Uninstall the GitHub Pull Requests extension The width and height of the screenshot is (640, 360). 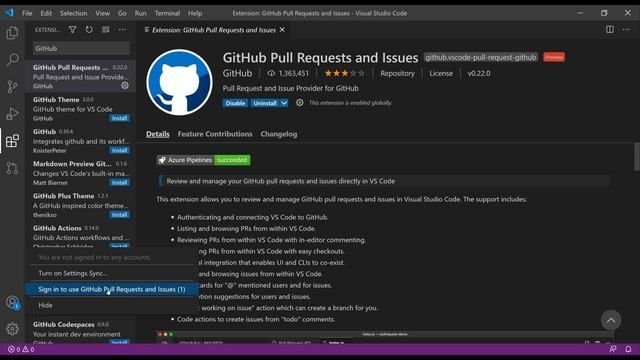coord(265,103)
